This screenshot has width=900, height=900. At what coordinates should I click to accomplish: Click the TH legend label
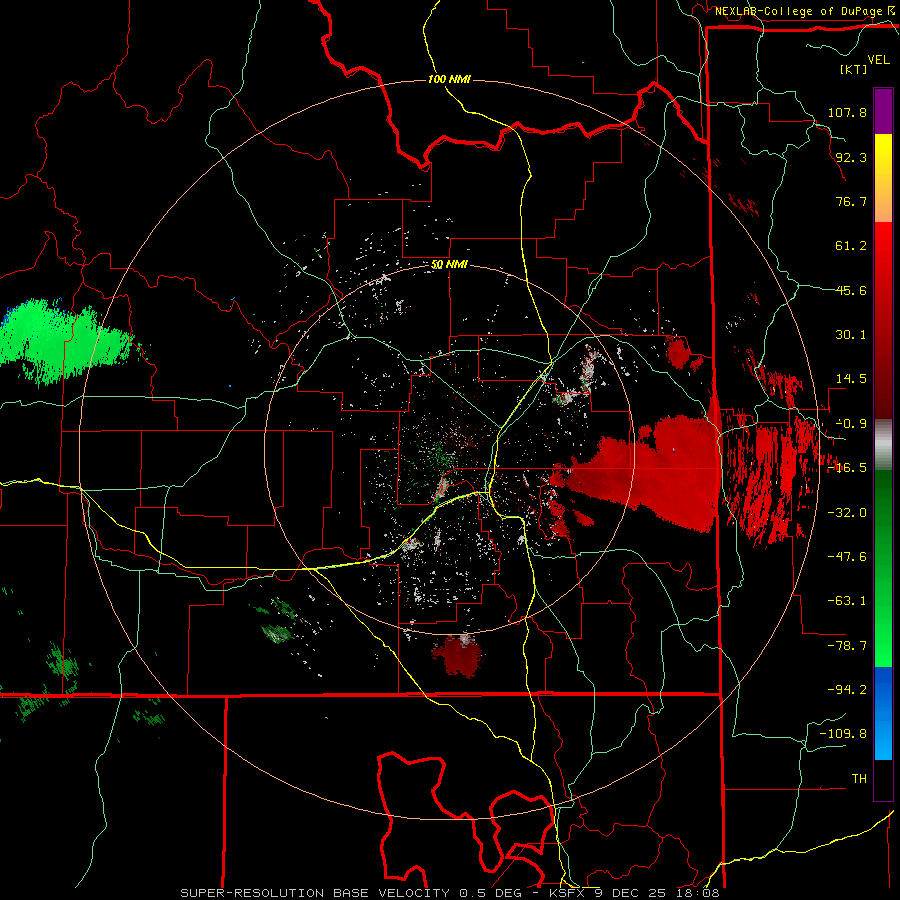(x=859, y=779)
